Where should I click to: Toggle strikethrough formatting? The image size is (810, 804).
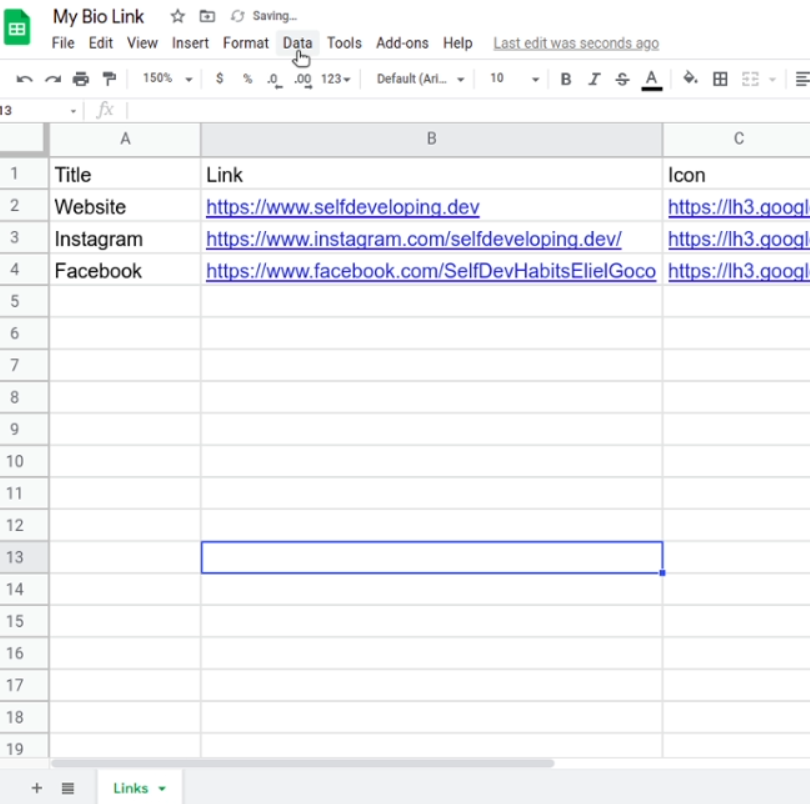[622, 79]
